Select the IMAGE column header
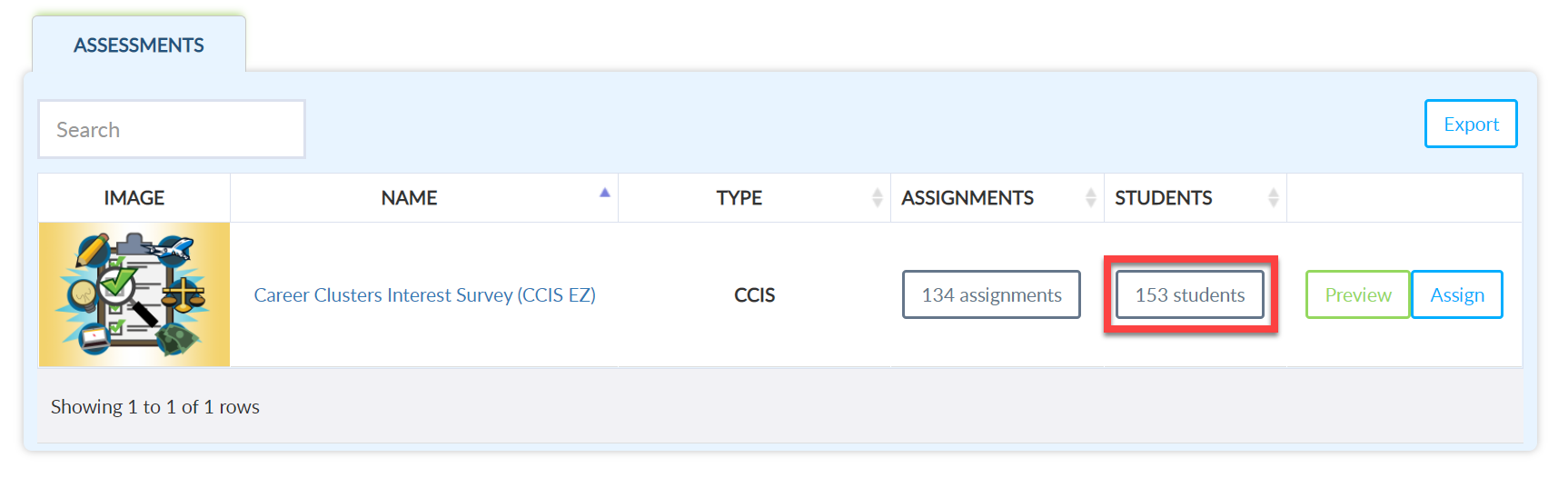The image size is (1568, 488). tap(134, 197)
